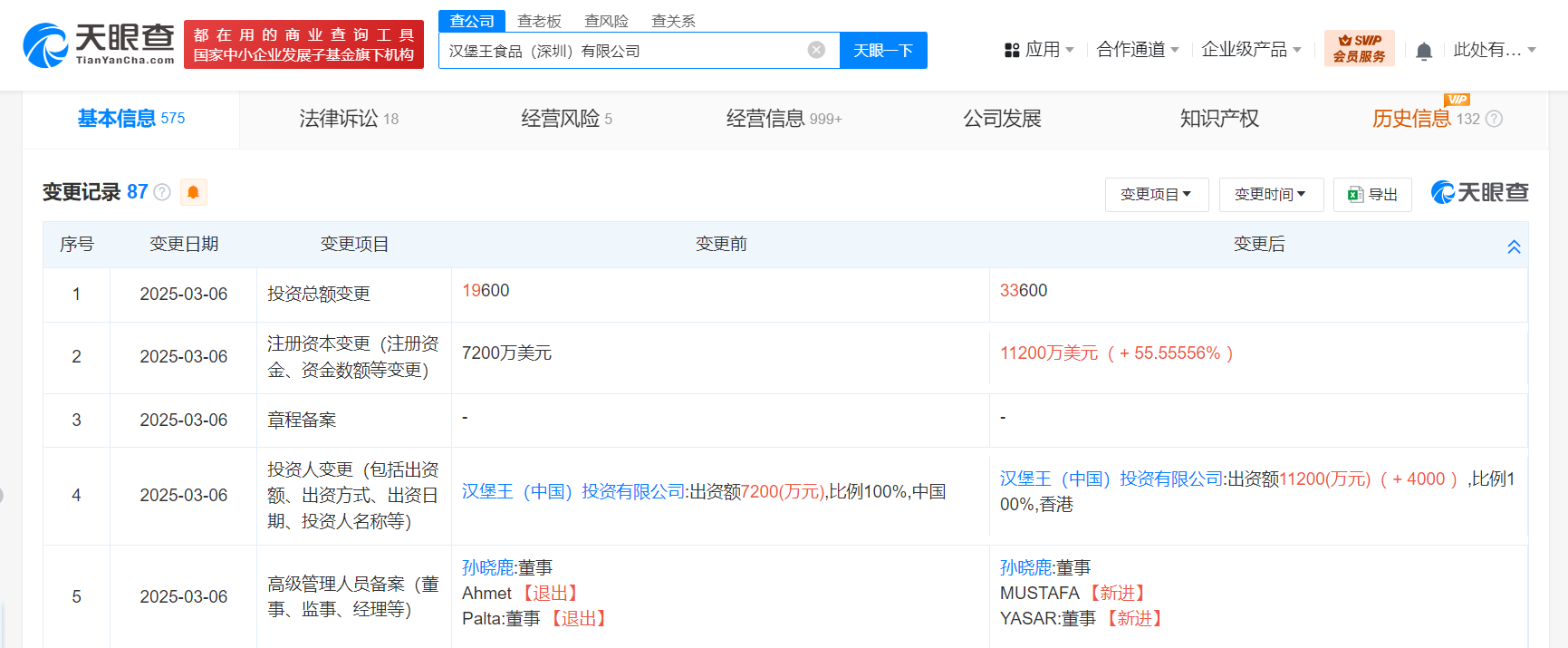Open the 变更时间 filter dropdown

point(1270,195)
